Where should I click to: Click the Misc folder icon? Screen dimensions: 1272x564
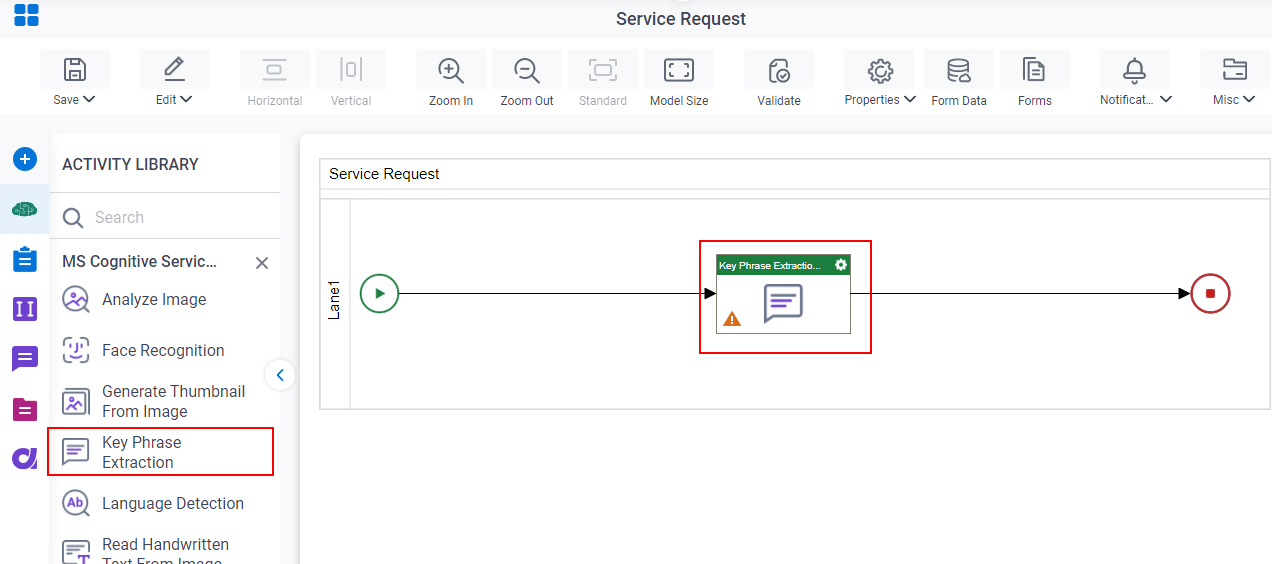coord(1235,69)
